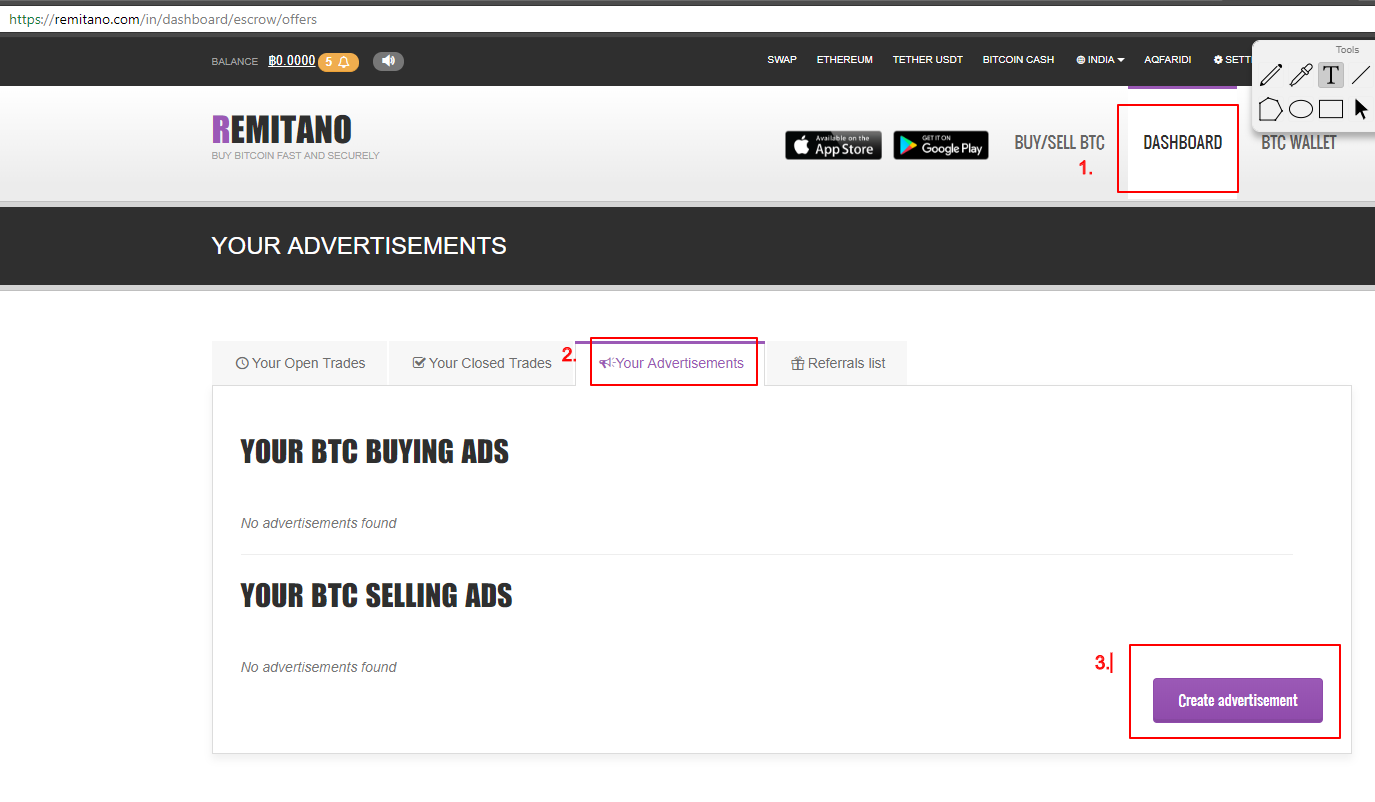Select the Rectangle shape tool
This screenshot has width=1375, height=802.
(1331, 109)
